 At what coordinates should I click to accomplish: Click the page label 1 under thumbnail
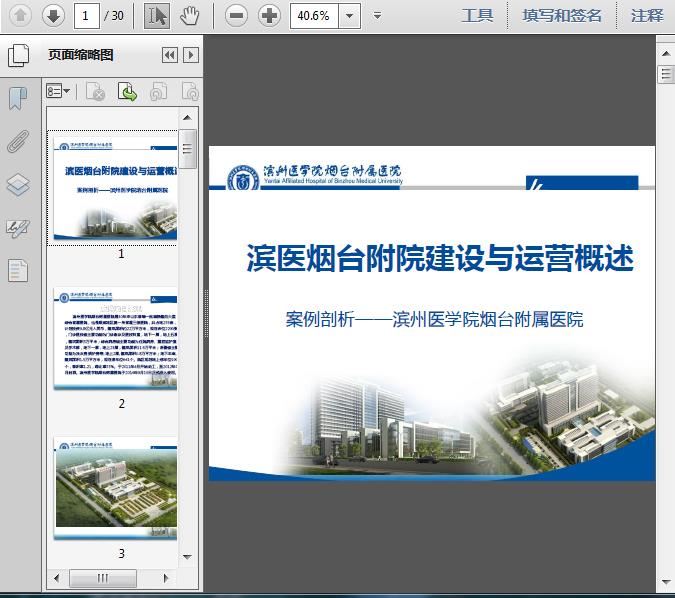(x=121, y=254)
